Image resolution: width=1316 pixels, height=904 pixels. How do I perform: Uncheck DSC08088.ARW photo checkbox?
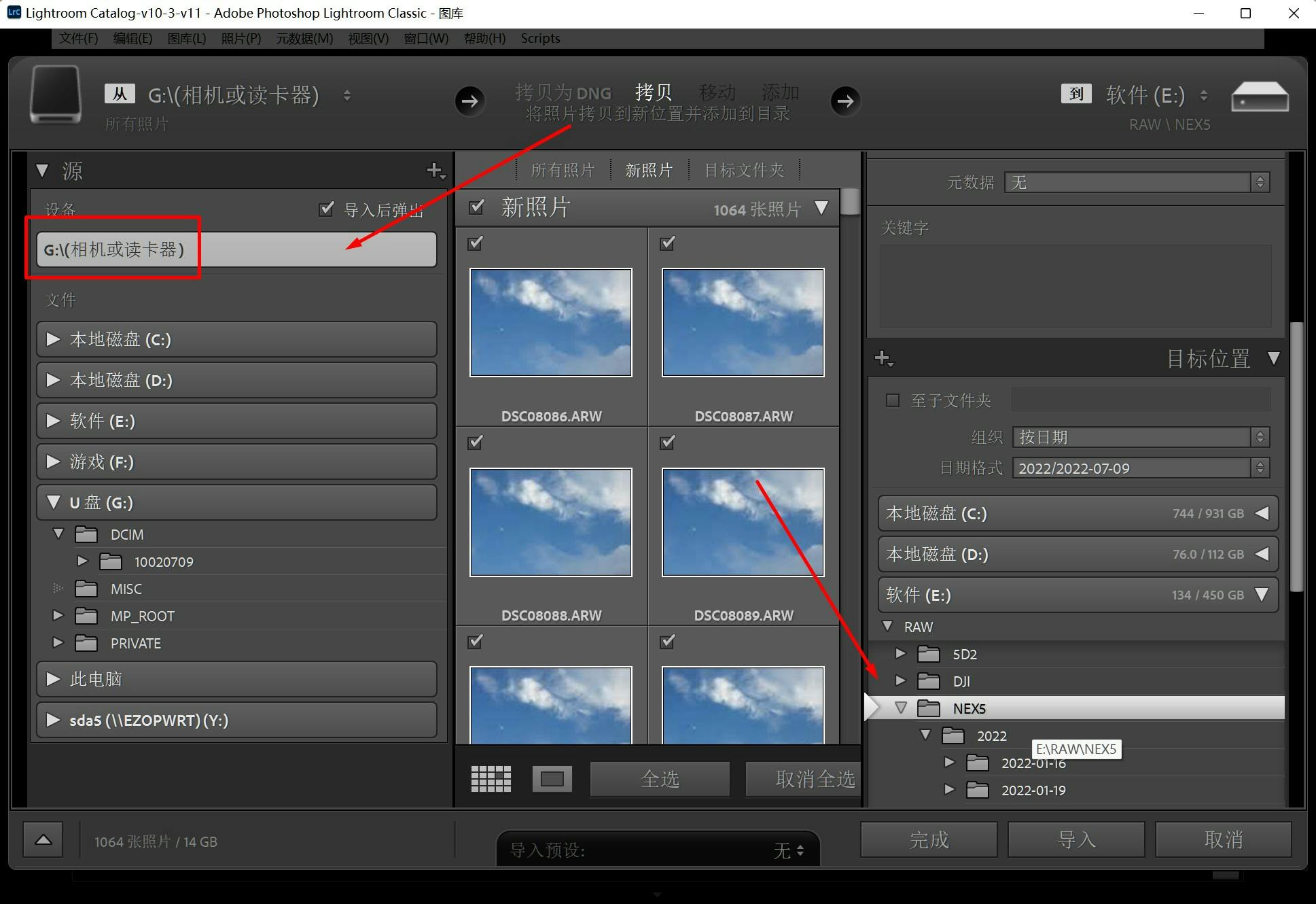476,442
